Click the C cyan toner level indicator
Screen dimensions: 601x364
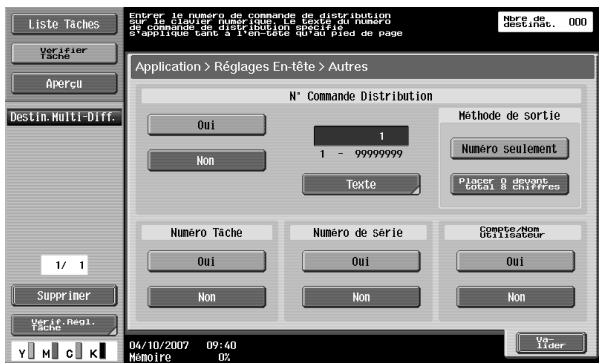74,351
